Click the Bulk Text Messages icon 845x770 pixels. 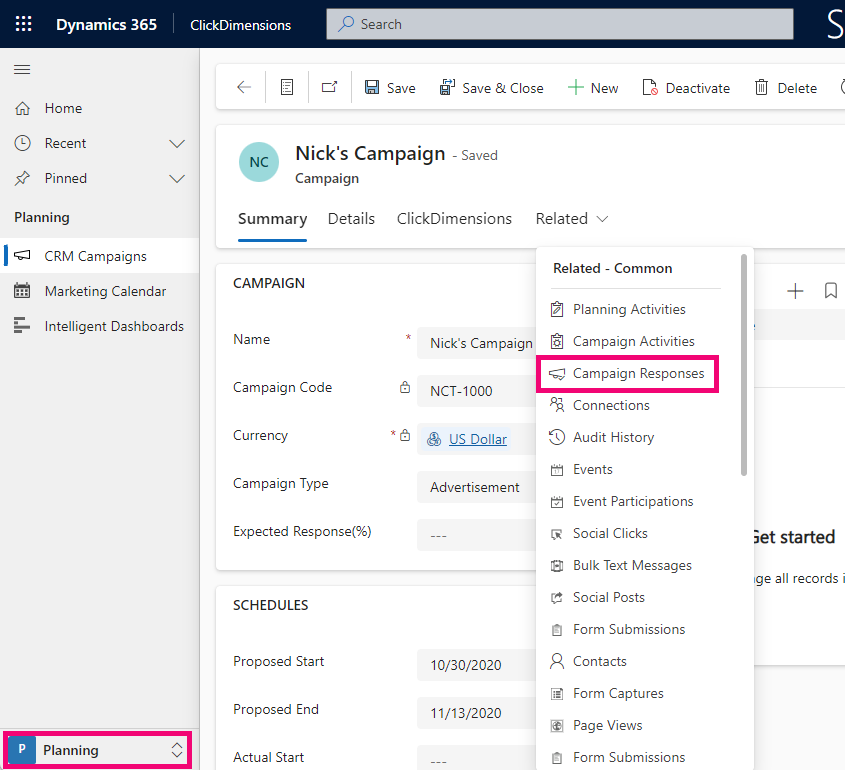click(557, 566)
